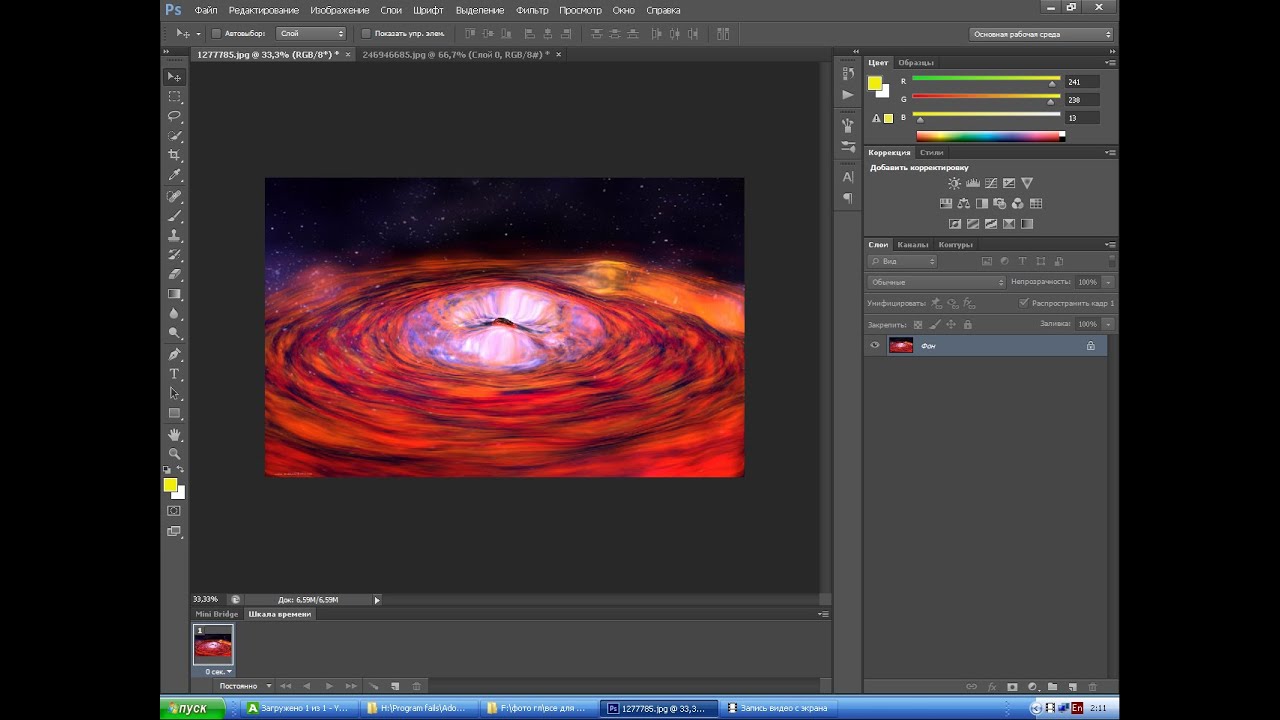Screen dimensions: 1280x720
Task: Enable Показать упр. элем. checkbox
Action: tap(366, 33)
